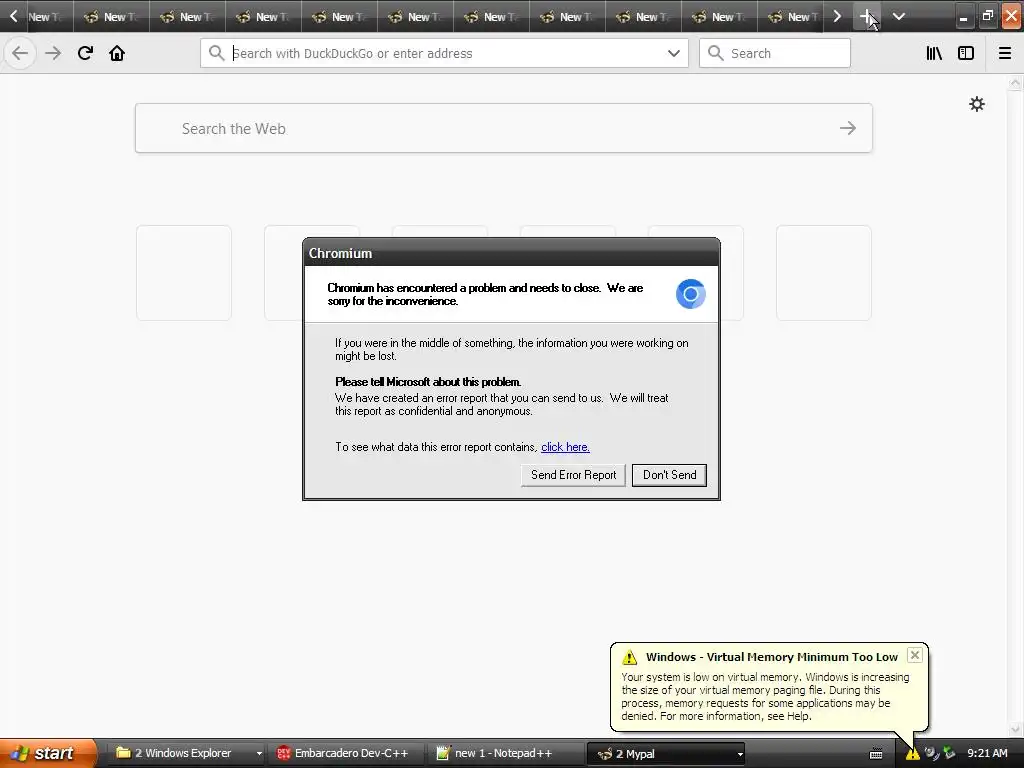
Task: Click the on-screen keyboard tray icon
Action: click(x=876, y=754)
